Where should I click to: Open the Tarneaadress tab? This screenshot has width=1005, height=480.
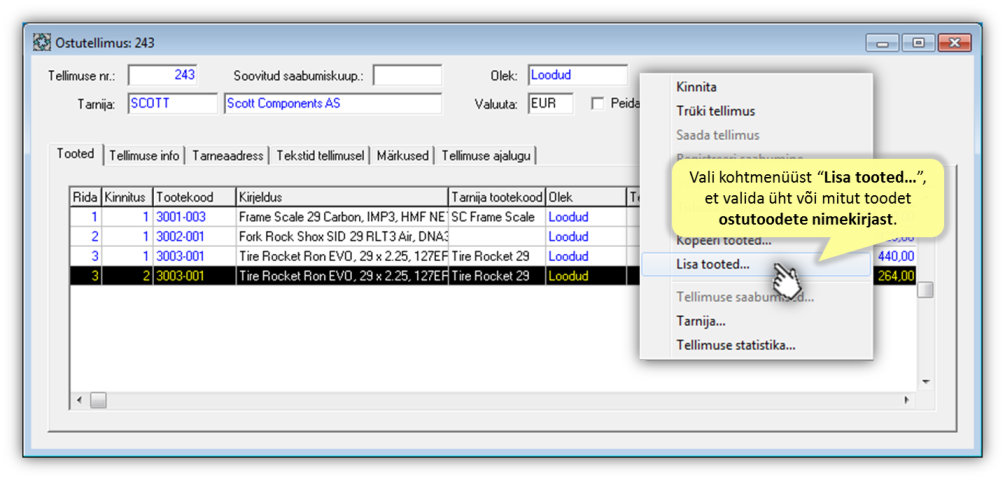click(228, 156)
